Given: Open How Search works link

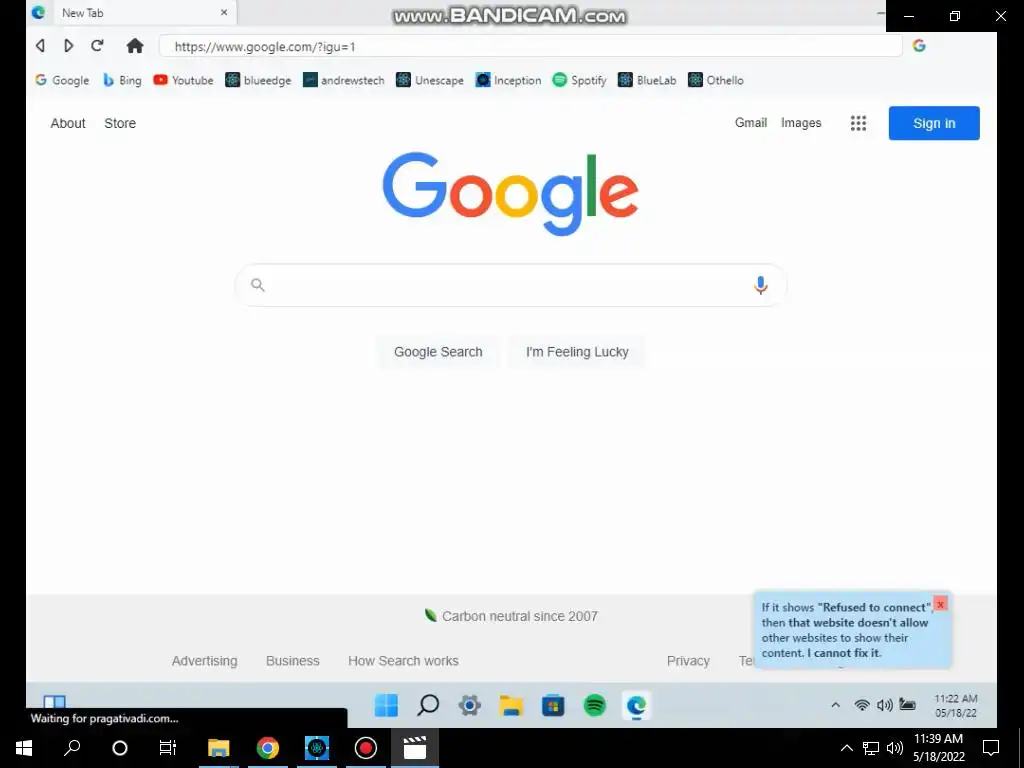Looking at the screenshot, I should [403, 661].
